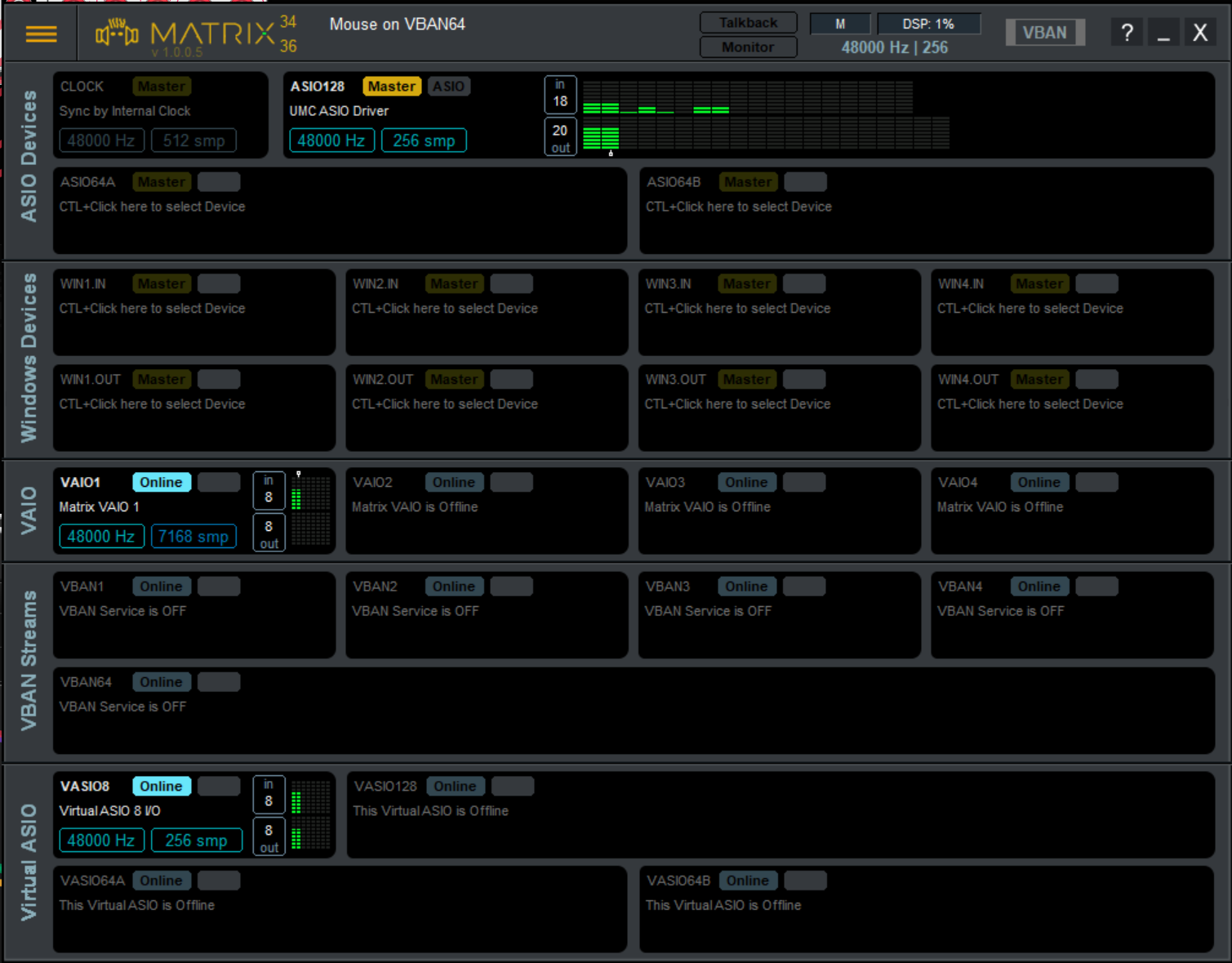Toggle VBAN2 Online status
Screen dimensions: 1232x963
point(454,586)
